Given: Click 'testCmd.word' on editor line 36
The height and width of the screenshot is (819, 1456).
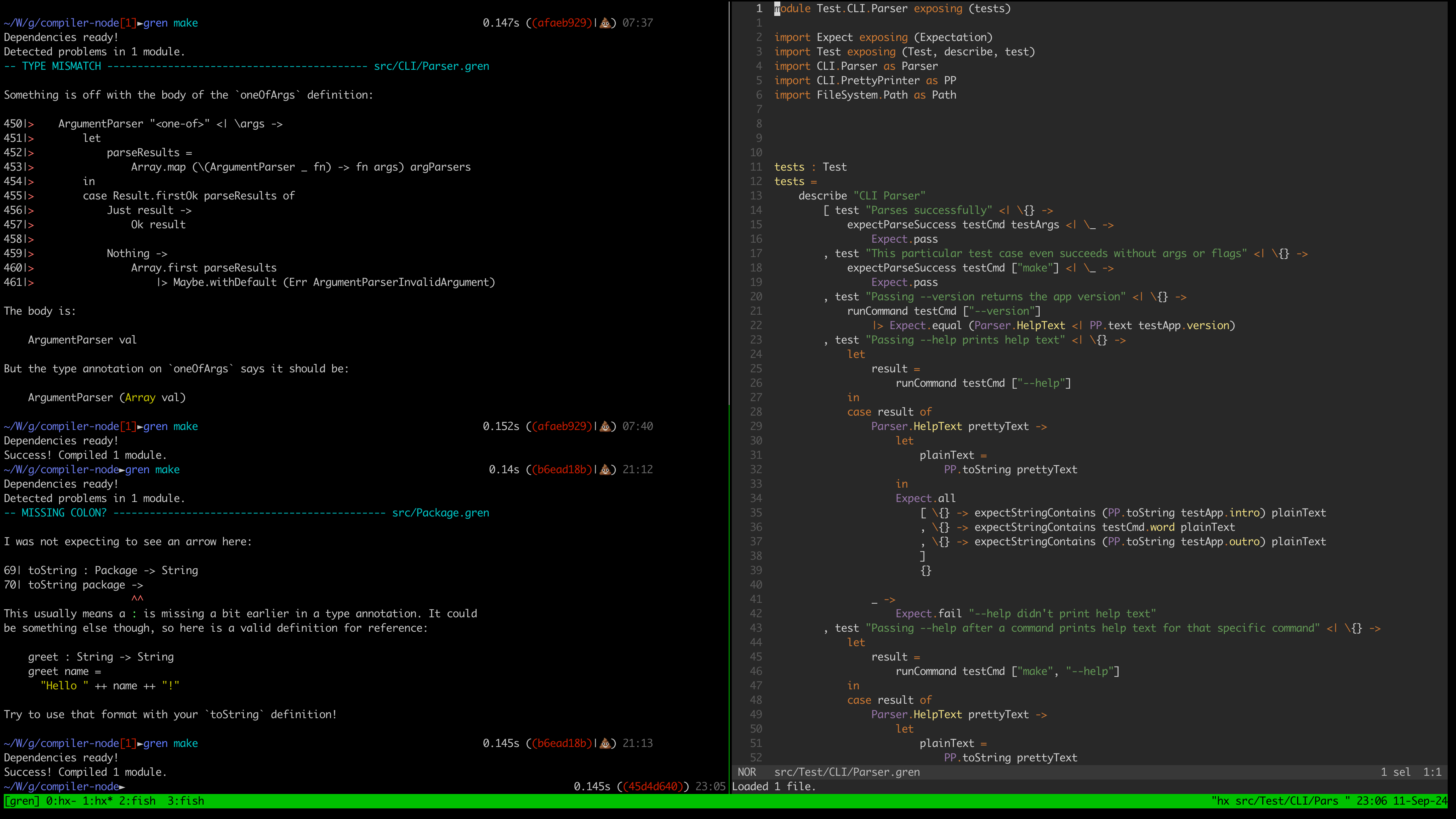Looking at the screenshot, I should coord(1138,527).
